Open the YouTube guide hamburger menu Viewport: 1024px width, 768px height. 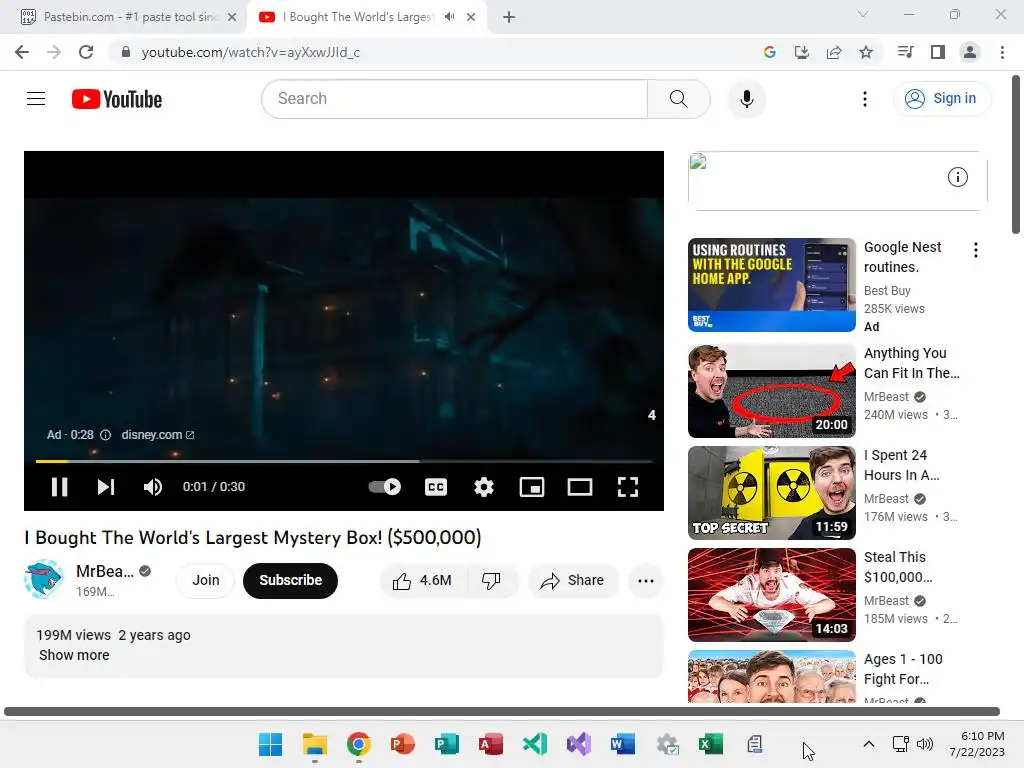36,99
